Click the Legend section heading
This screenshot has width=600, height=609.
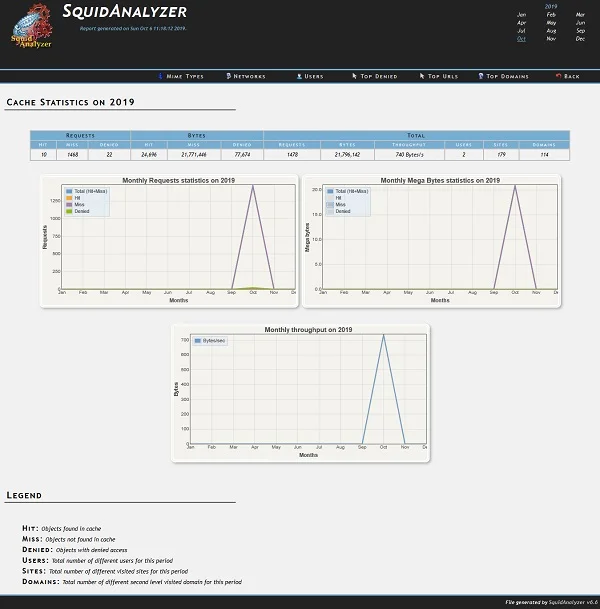[24, 495]
